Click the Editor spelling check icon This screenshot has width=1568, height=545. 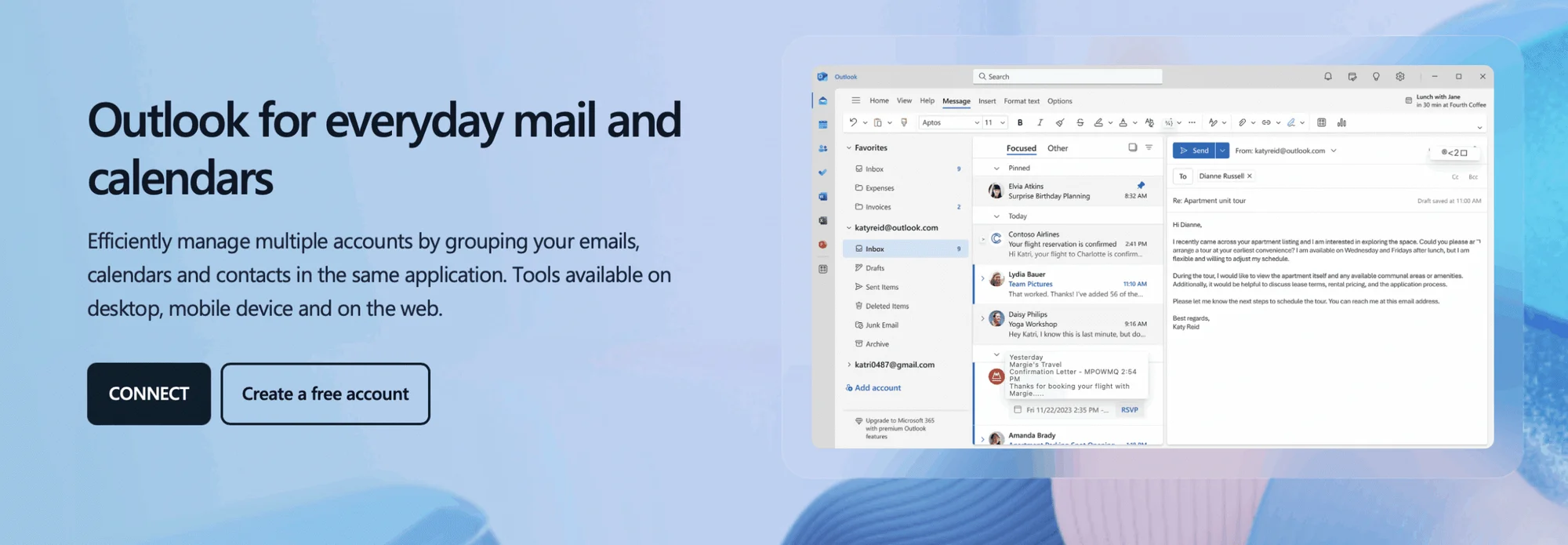(x=1213, y=122)
